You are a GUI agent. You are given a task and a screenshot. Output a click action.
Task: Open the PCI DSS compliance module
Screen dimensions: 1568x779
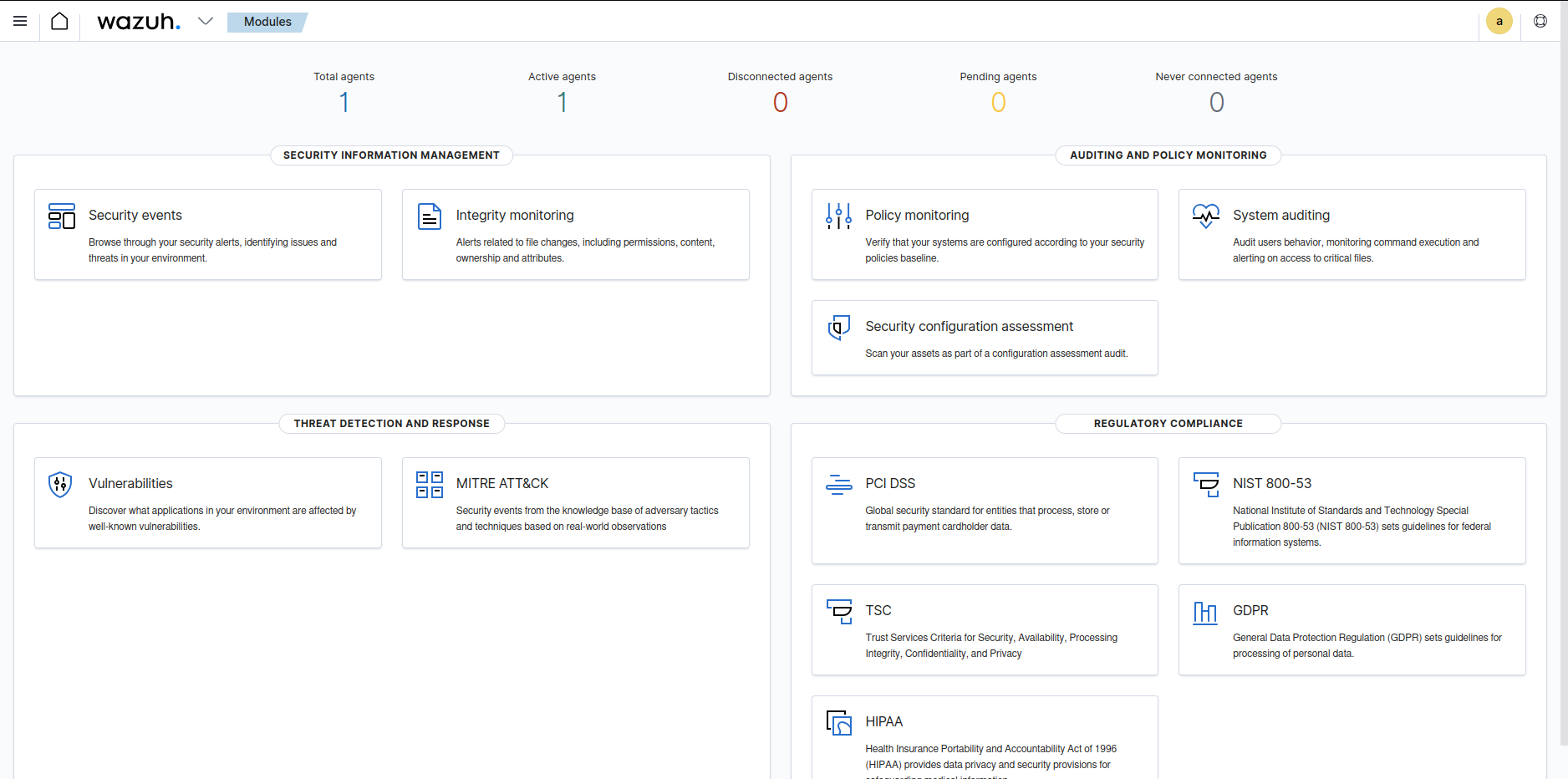[890, 484]
